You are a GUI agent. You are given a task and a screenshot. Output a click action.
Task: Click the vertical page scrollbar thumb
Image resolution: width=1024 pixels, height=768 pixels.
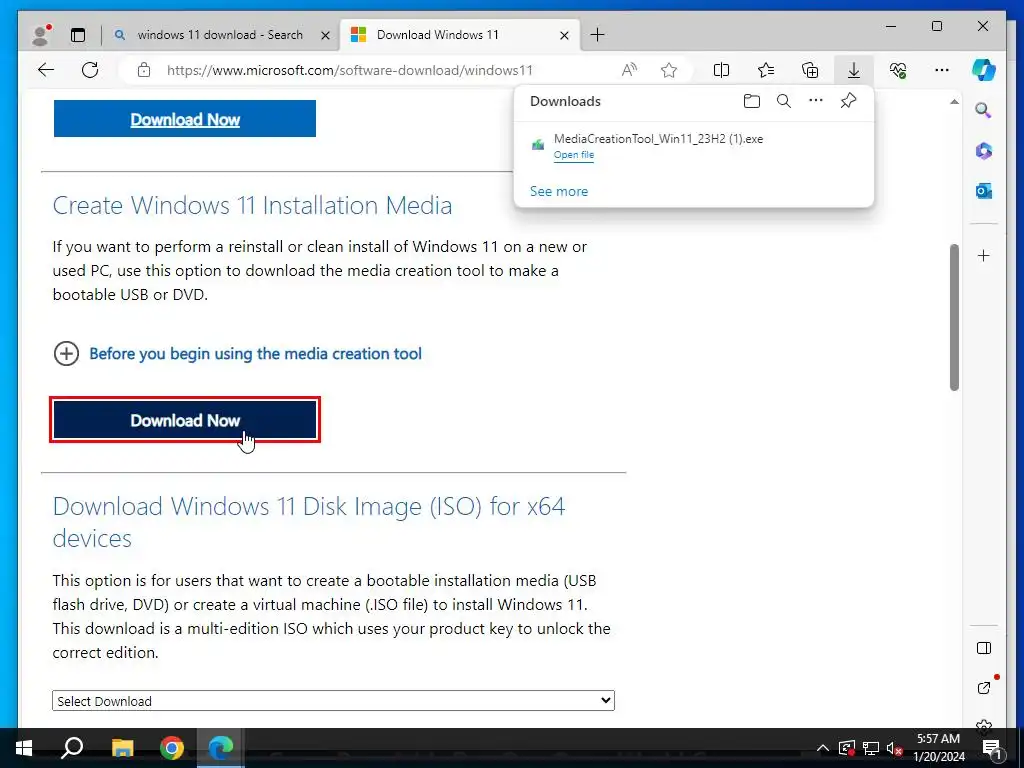[954, 317]
